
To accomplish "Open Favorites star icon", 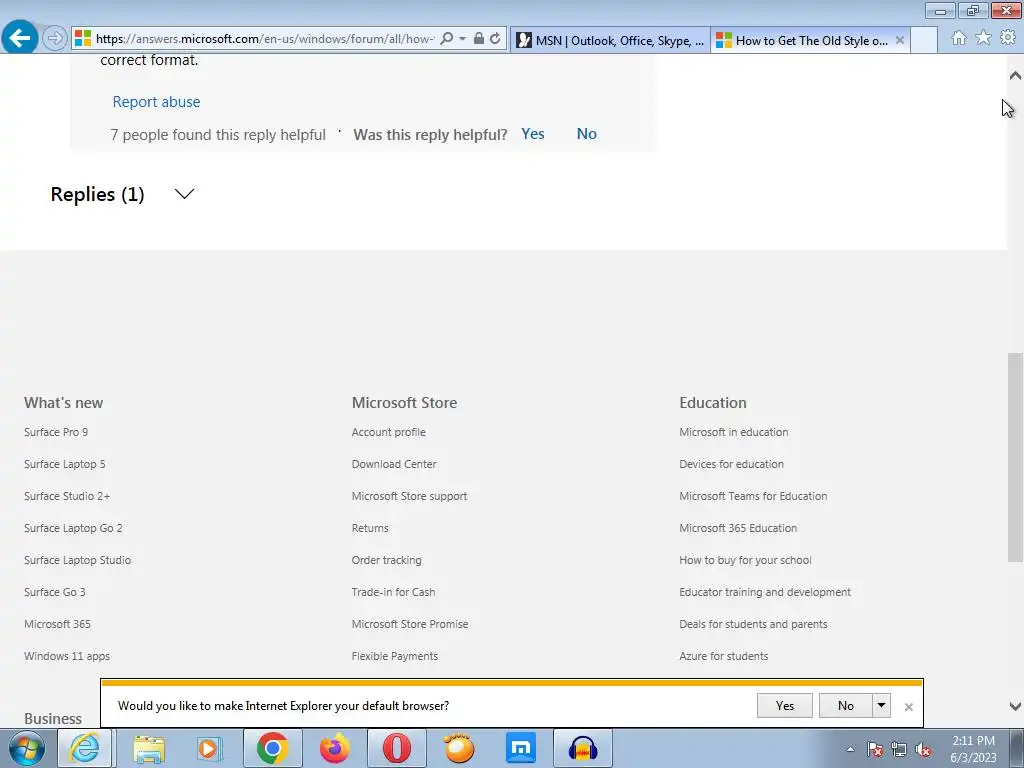I will [x=983, y=39].
